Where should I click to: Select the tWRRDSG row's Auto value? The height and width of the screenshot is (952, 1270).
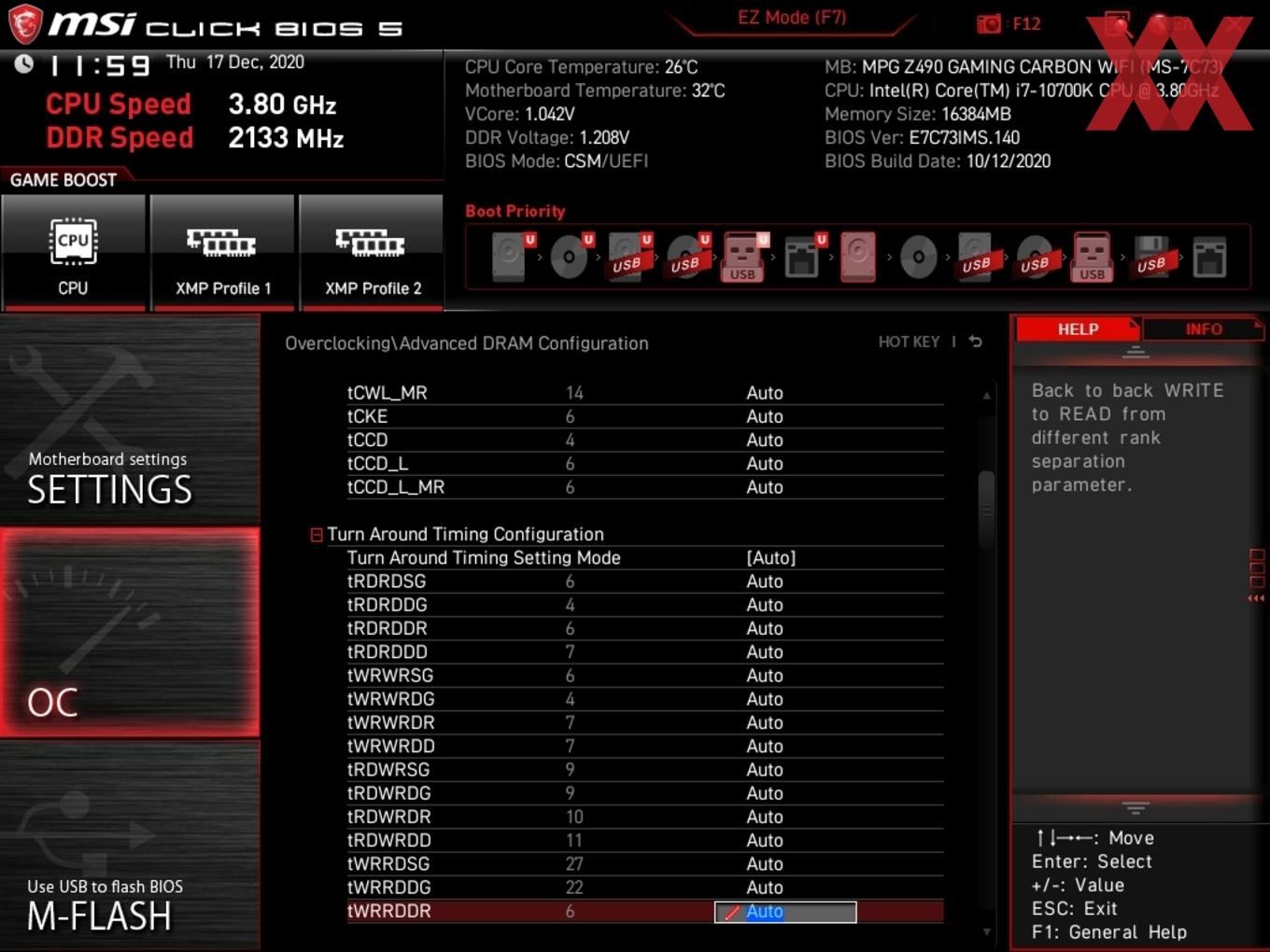(x=765, y=864)
